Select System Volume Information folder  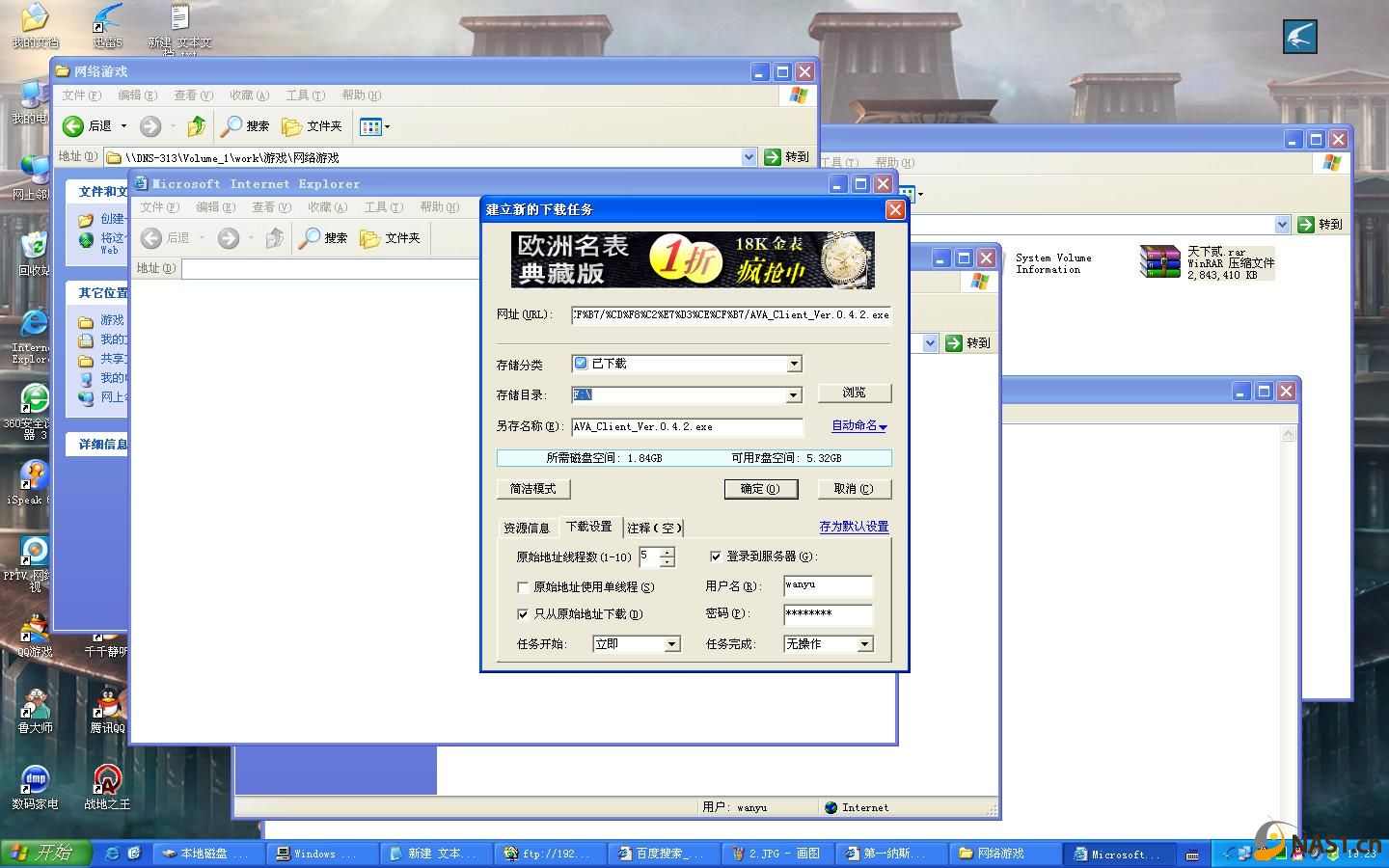pos(1052,263)
